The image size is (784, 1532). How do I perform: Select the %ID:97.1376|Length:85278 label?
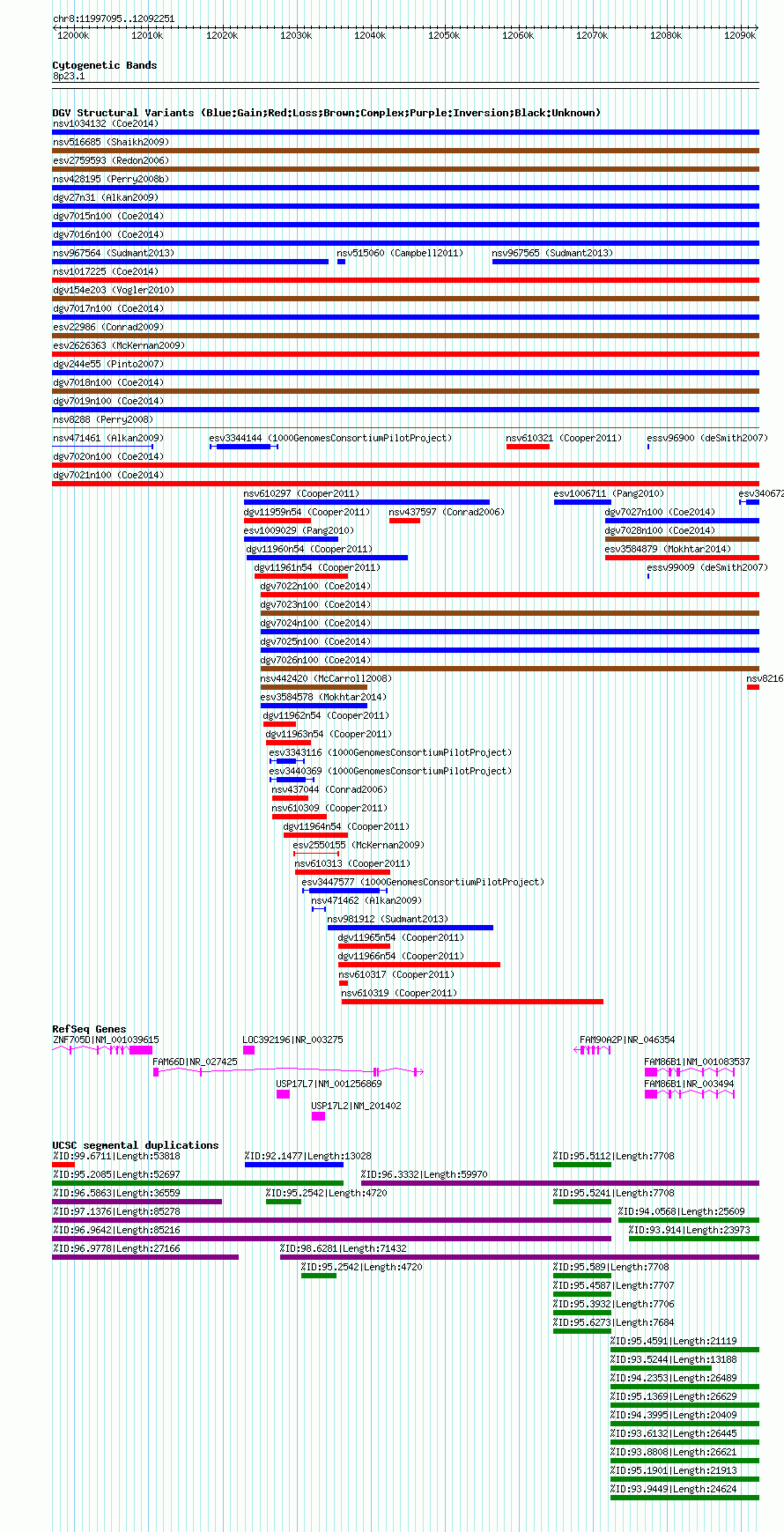tap(116, 1211)
